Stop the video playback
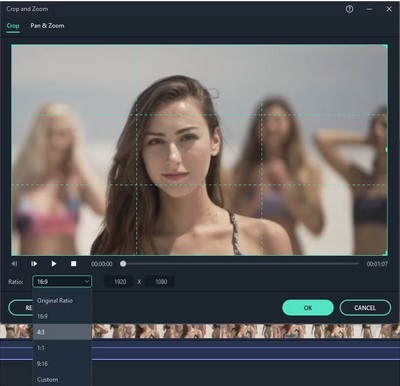 click(x=73, y=264)
